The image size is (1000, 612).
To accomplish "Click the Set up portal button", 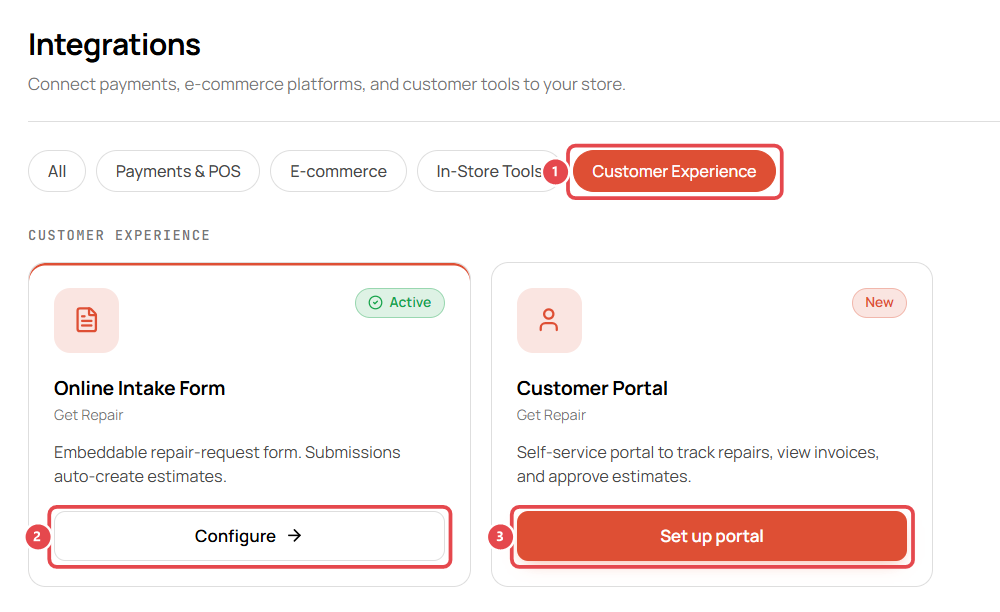I will click(x=712, y=536).
